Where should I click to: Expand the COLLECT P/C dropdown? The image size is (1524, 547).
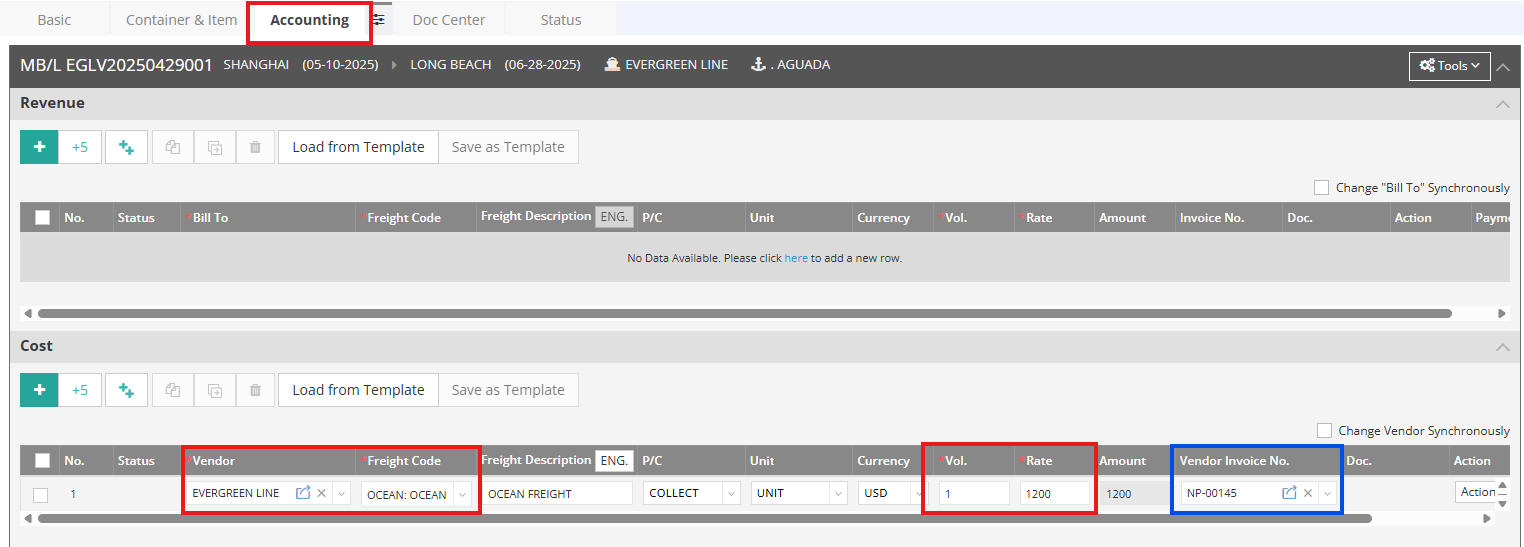click(x=730, y=493)
